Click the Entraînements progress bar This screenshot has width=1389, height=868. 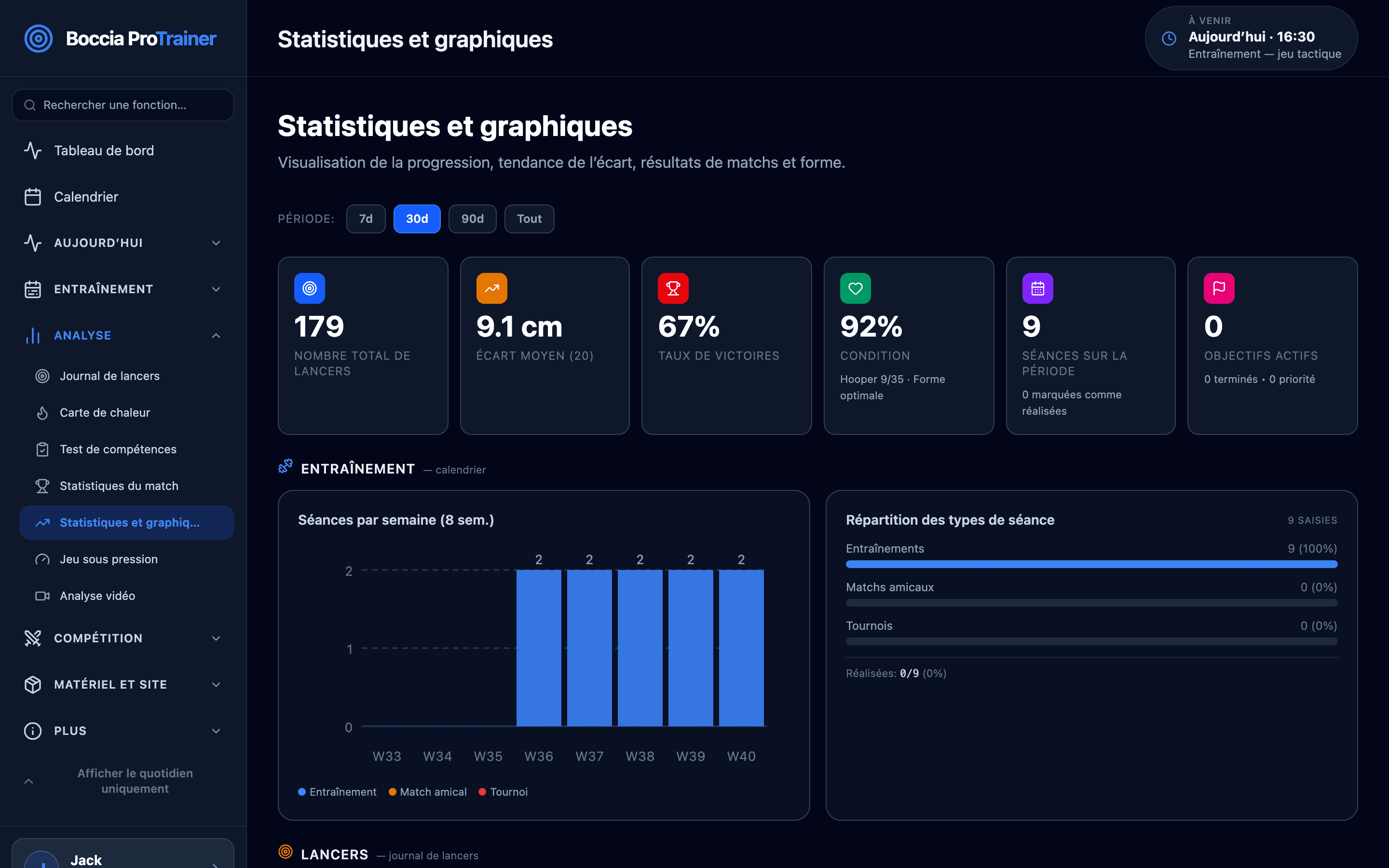tap(1091, 564)
